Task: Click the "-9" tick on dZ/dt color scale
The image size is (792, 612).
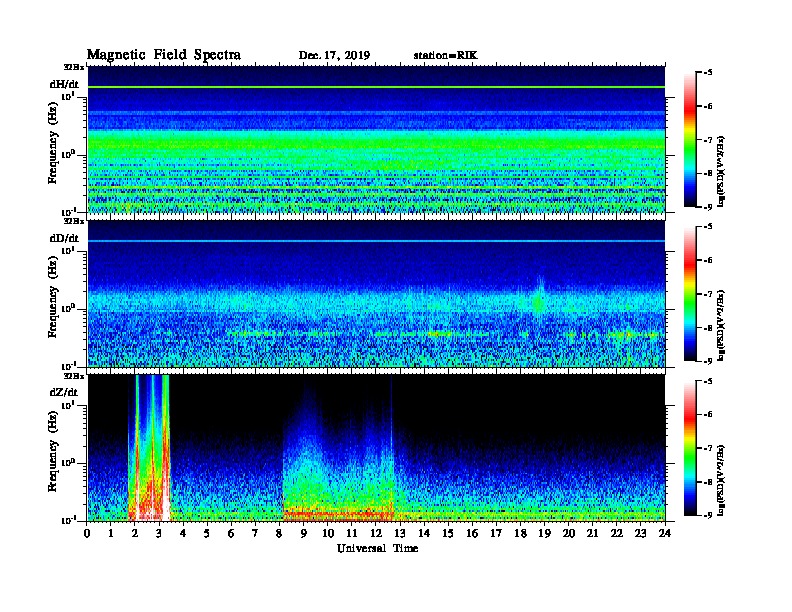Action: pos(708,515)
